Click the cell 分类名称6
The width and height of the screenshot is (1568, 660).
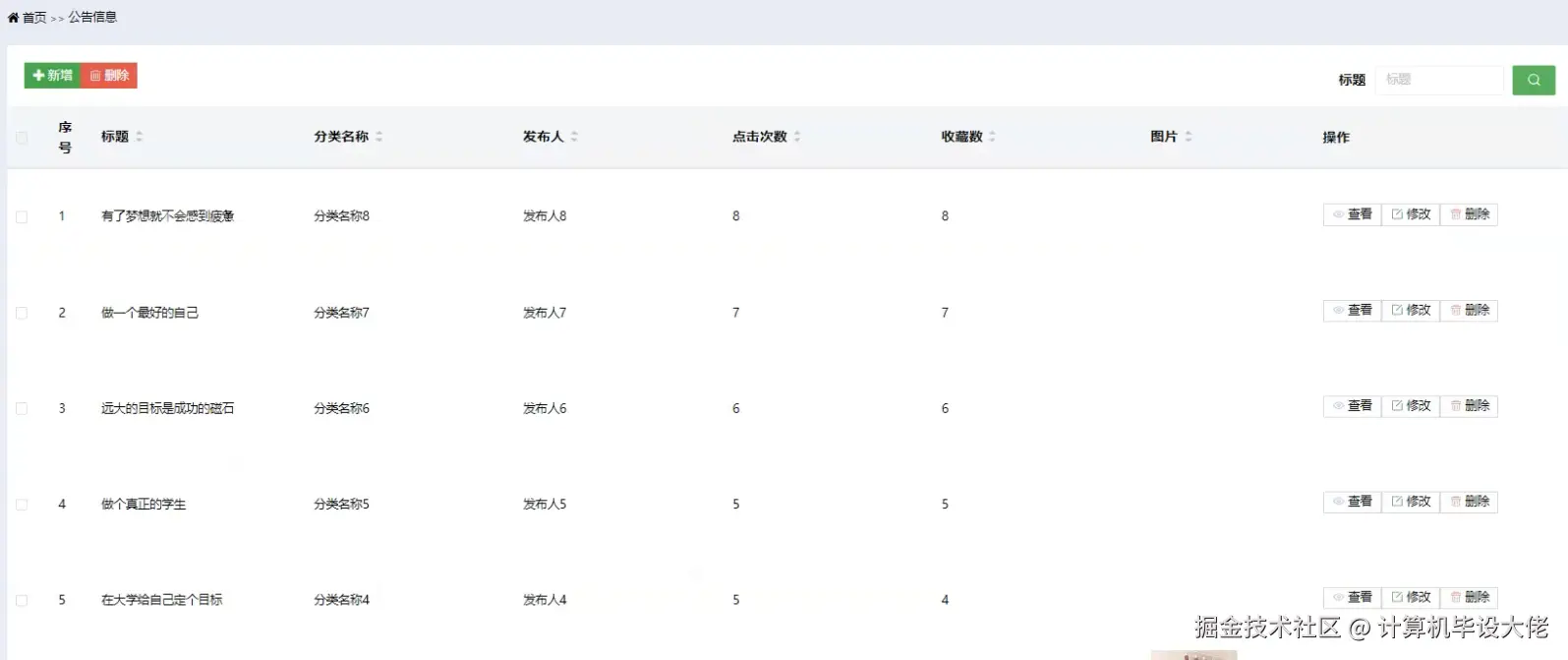tap(341, 408)
